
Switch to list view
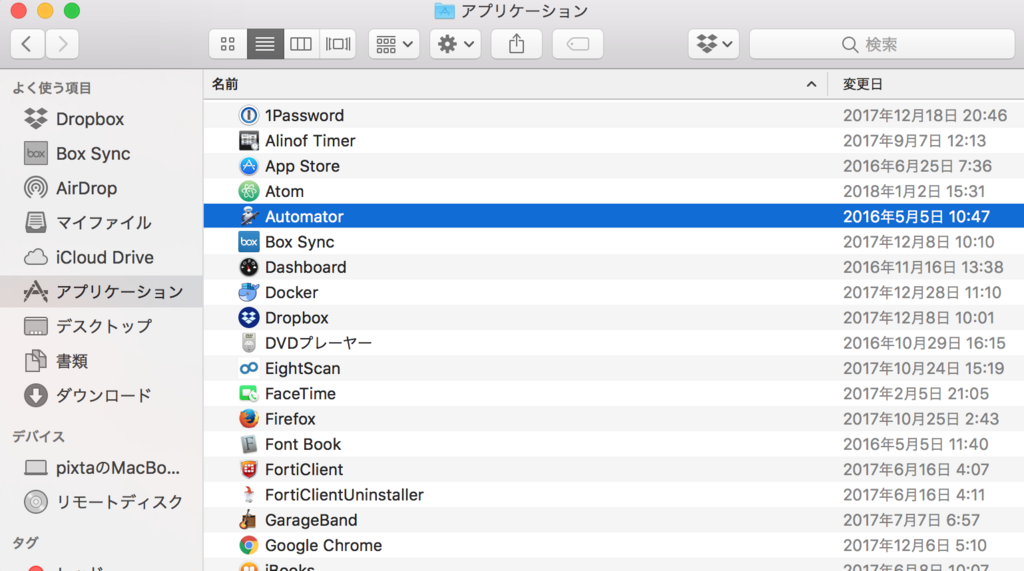point(264,44)
